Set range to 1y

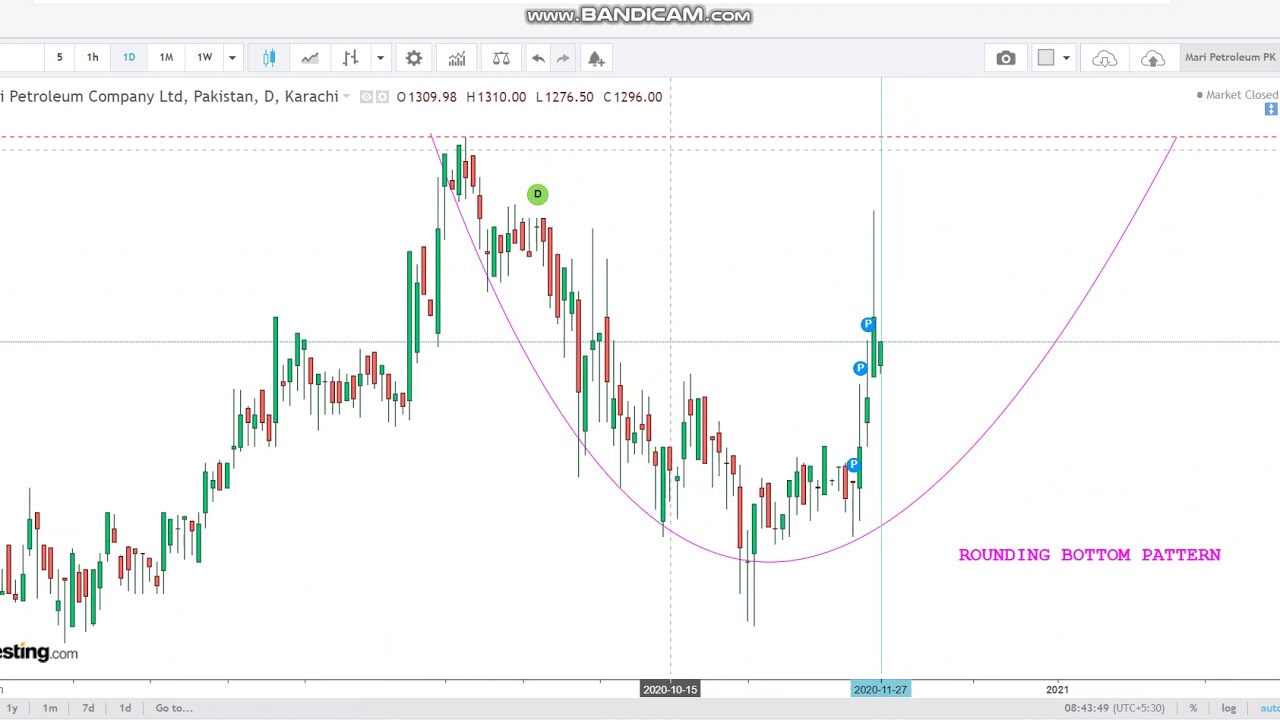(12, 708)
